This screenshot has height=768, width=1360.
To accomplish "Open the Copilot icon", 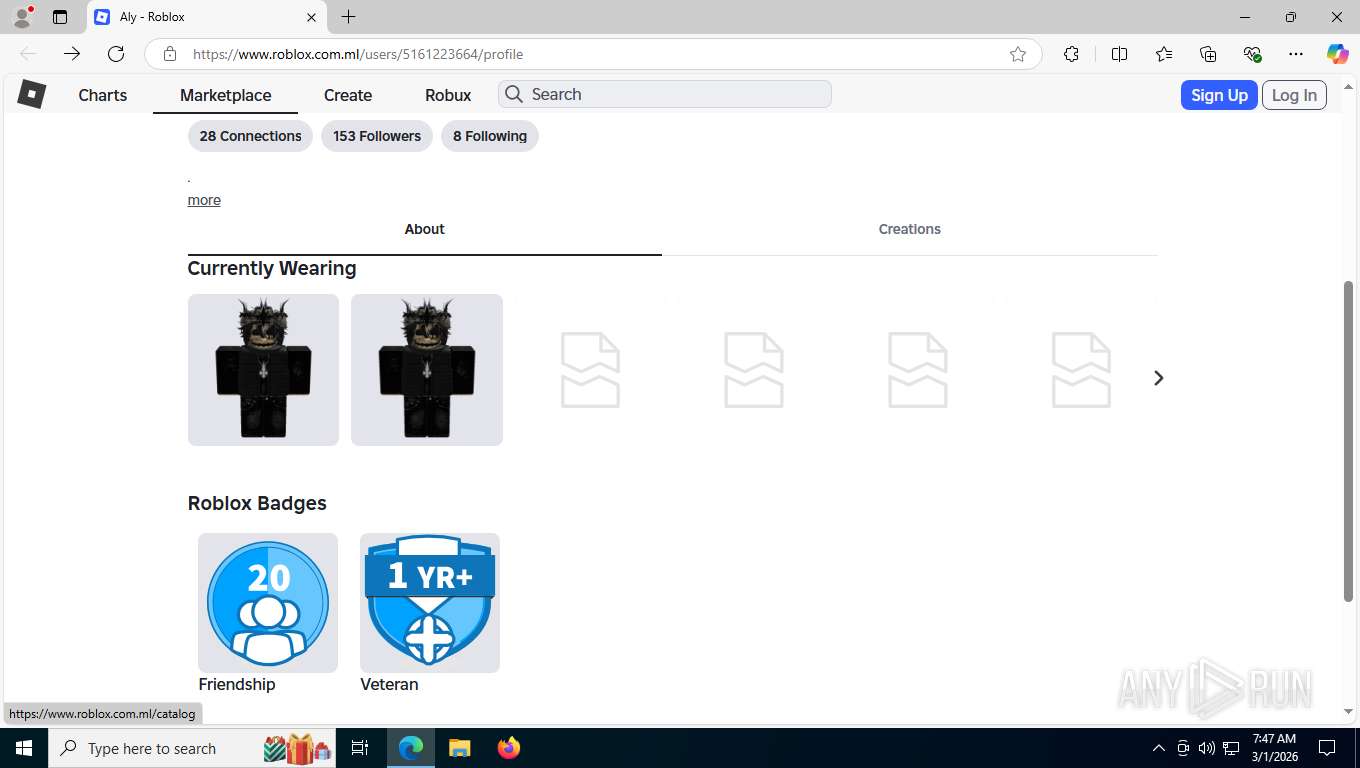I will pyautogui.click(x=1337, y=54).
